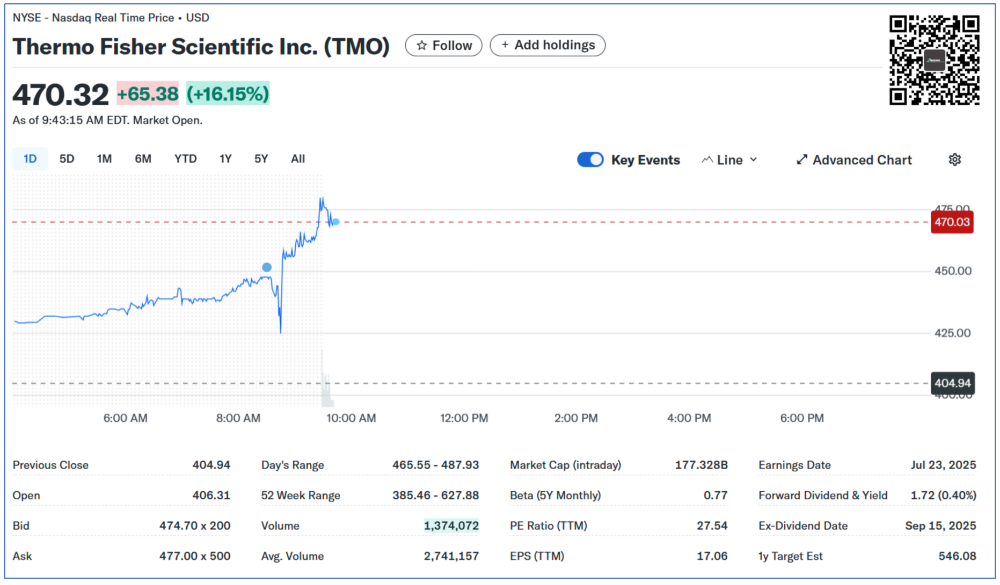Click the Day's Range value 465.55 - 487.93
The height and width of the screenshot is (585, 1000).
436,465
